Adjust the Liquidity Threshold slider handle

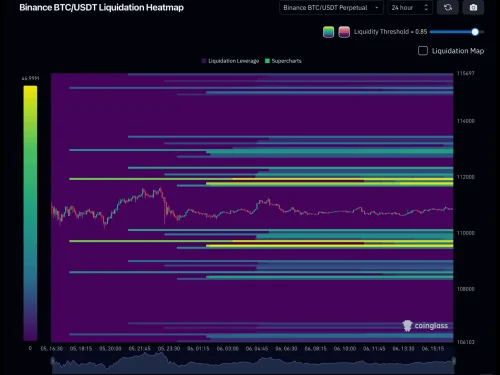pyautogui.click(x=475, y=32)
